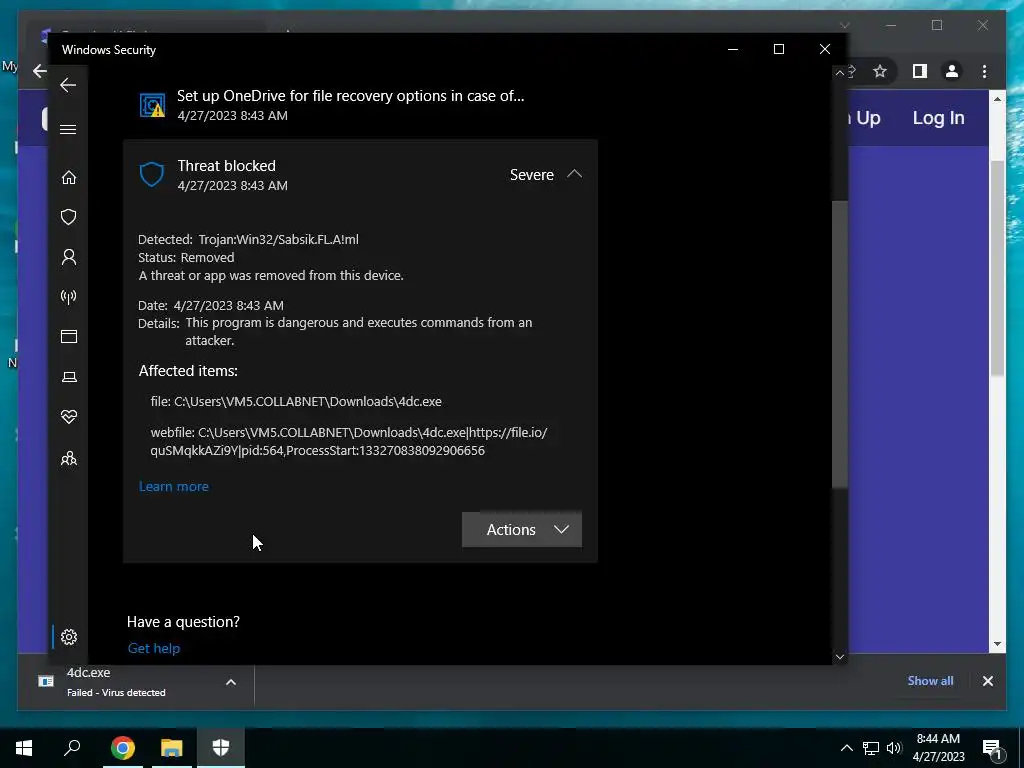Click the OneDrive warning item icon
Screen dimensions: 1024x768
pos(152,105)
